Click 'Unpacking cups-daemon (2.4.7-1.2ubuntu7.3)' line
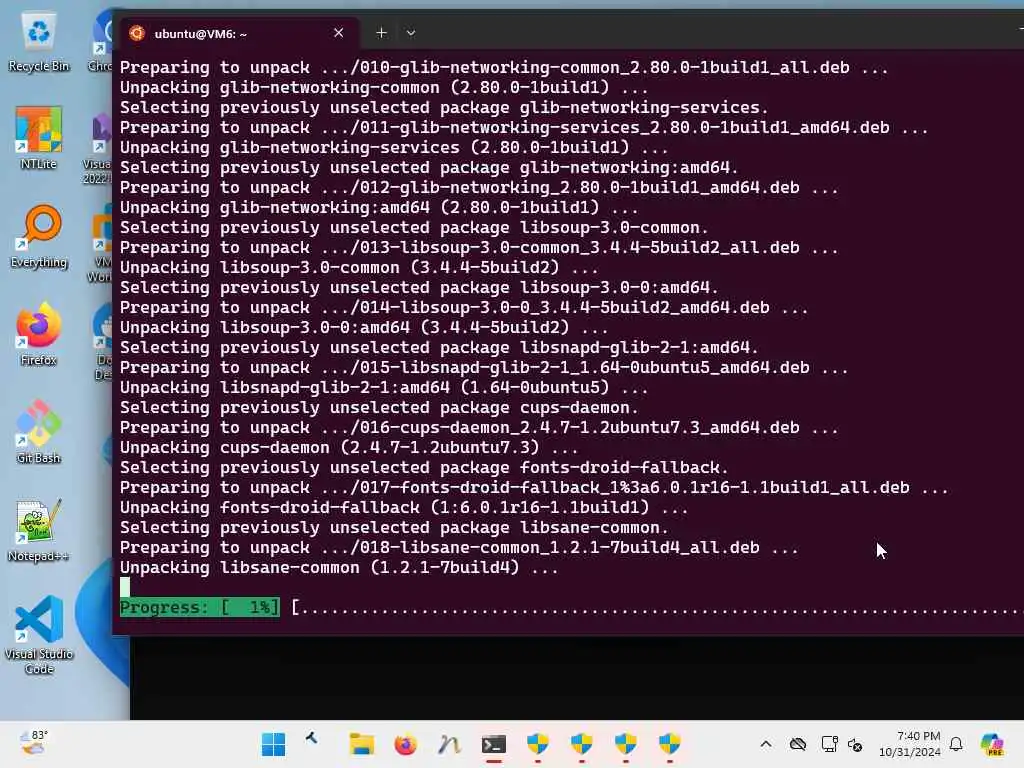The width and height of the screenshot is (1024, 768). [349, 447]
